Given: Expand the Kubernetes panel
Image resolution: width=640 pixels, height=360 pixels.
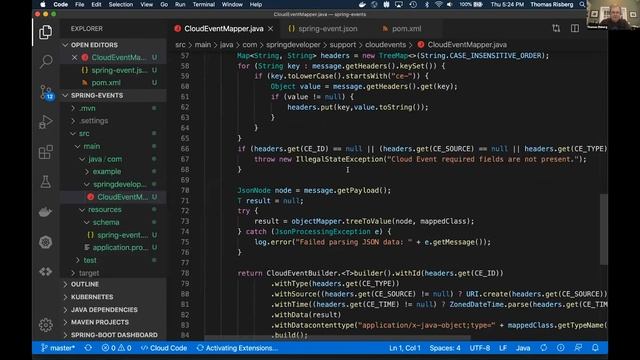Looking at the screenshot, I should tap(113, 297).
